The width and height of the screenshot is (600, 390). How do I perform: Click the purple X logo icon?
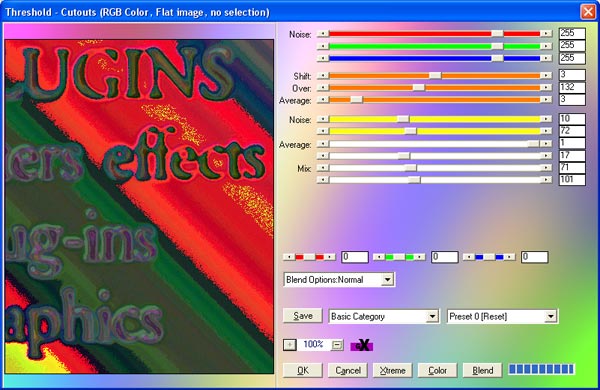[362, 345]
